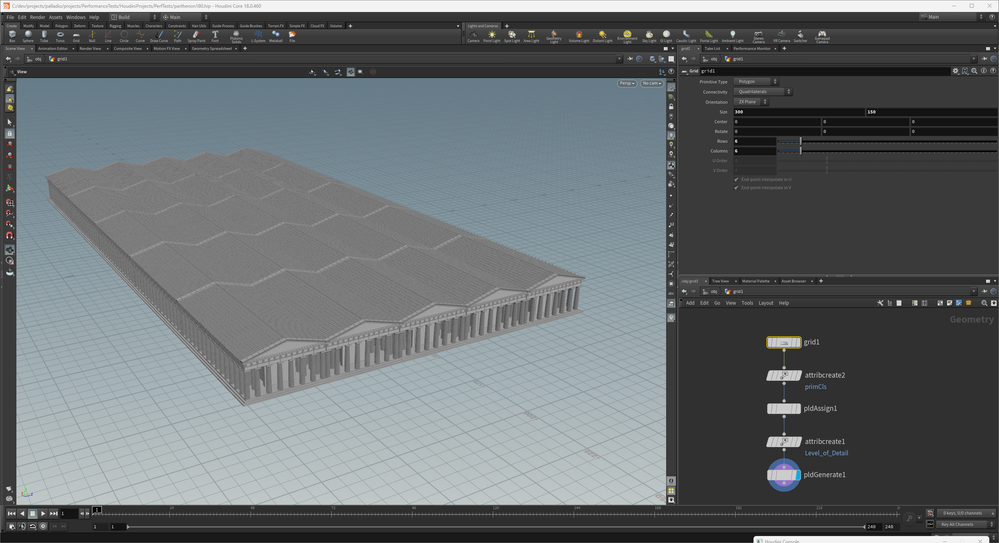Open the Render menu
The image size is (999, 543).
pos(37,17)
